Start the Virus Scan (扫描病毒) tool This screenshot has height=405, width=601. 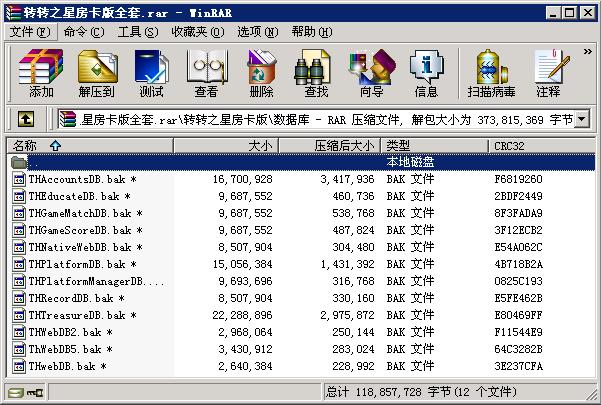tap(491, 73)
